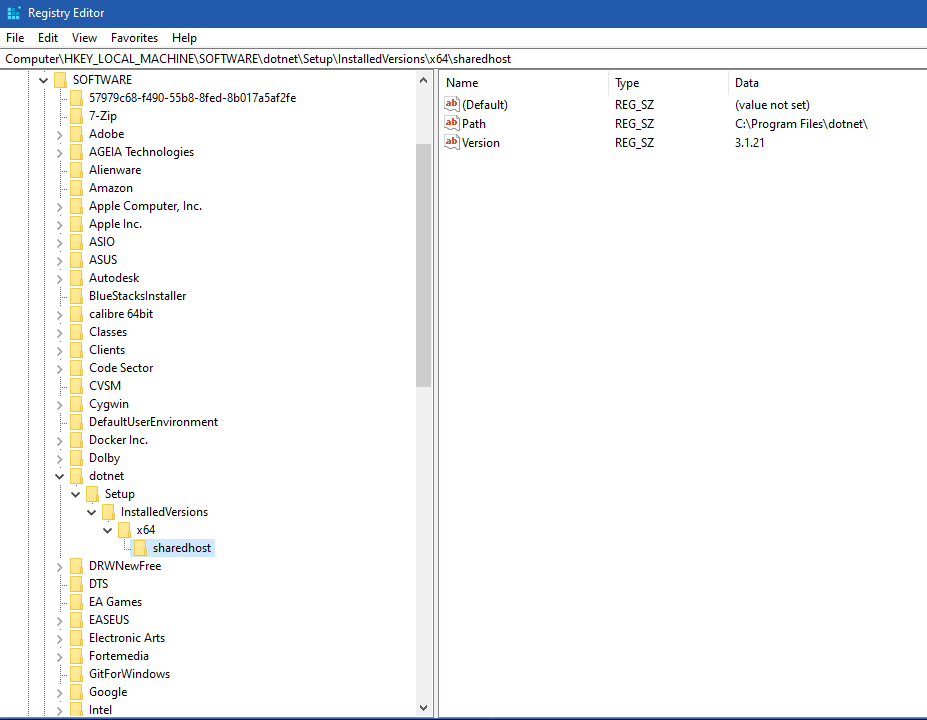Viewport: 927px width, 720px height.
Task: Select the sharedhost key
Action: click(x=181, y=548)
